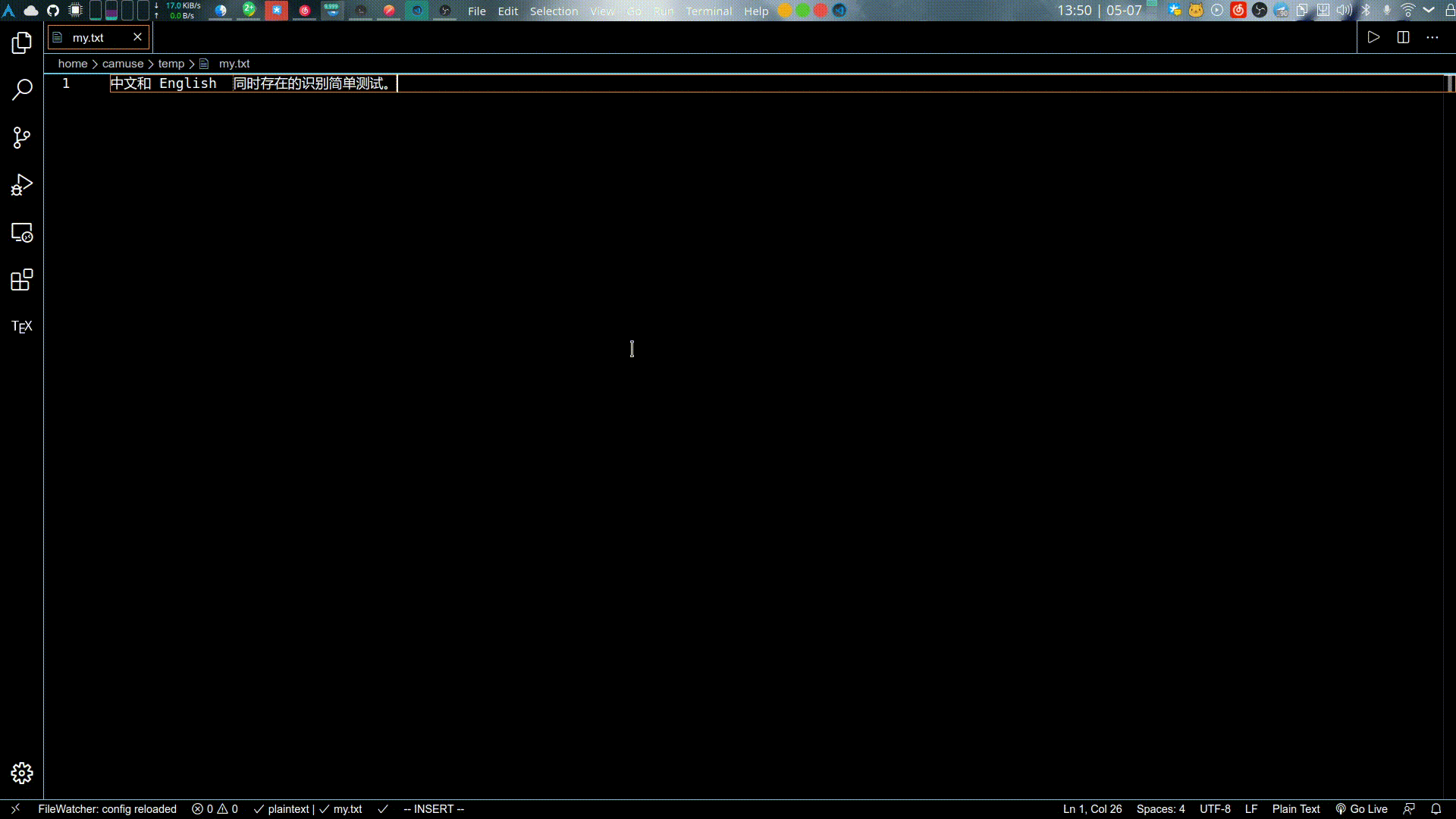Open the Manage gear settings icon
The image size is (1456, 819).
coord(22,773)
